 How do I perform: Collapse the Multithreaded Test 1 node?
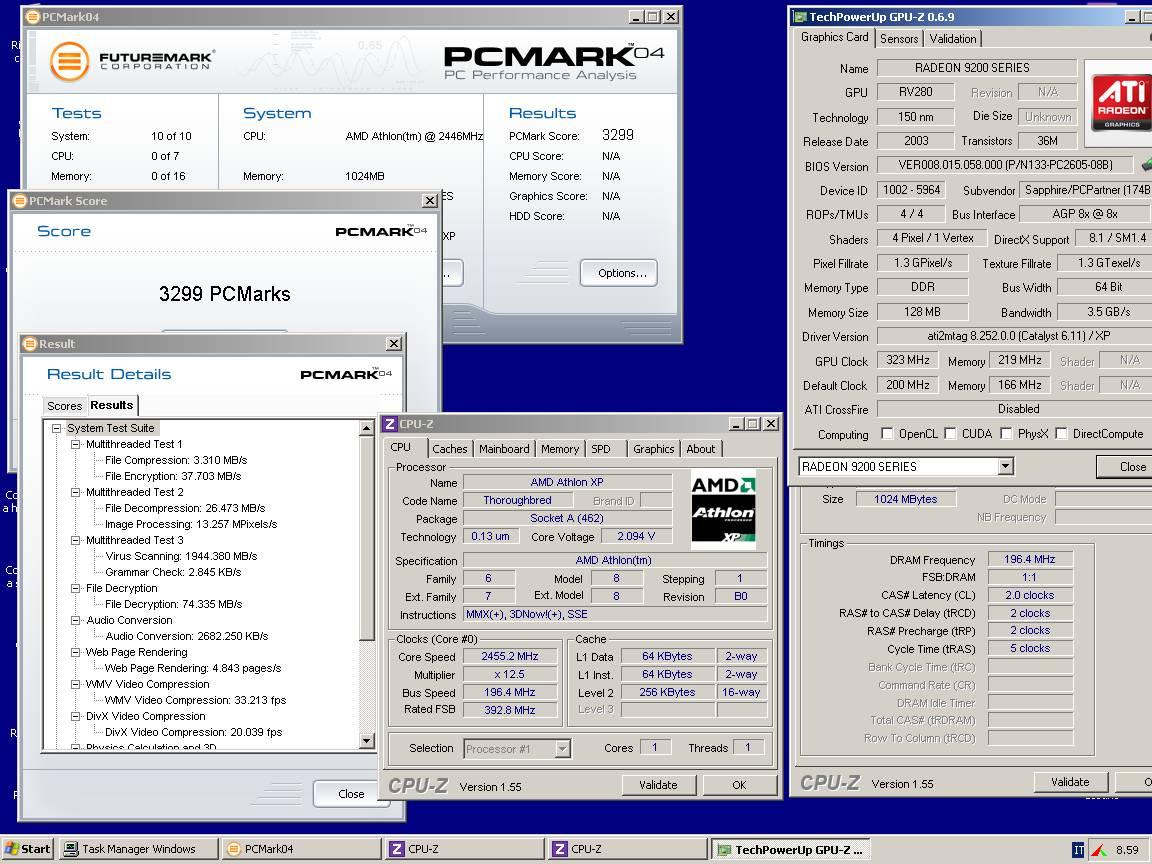[x=75, y=444]
